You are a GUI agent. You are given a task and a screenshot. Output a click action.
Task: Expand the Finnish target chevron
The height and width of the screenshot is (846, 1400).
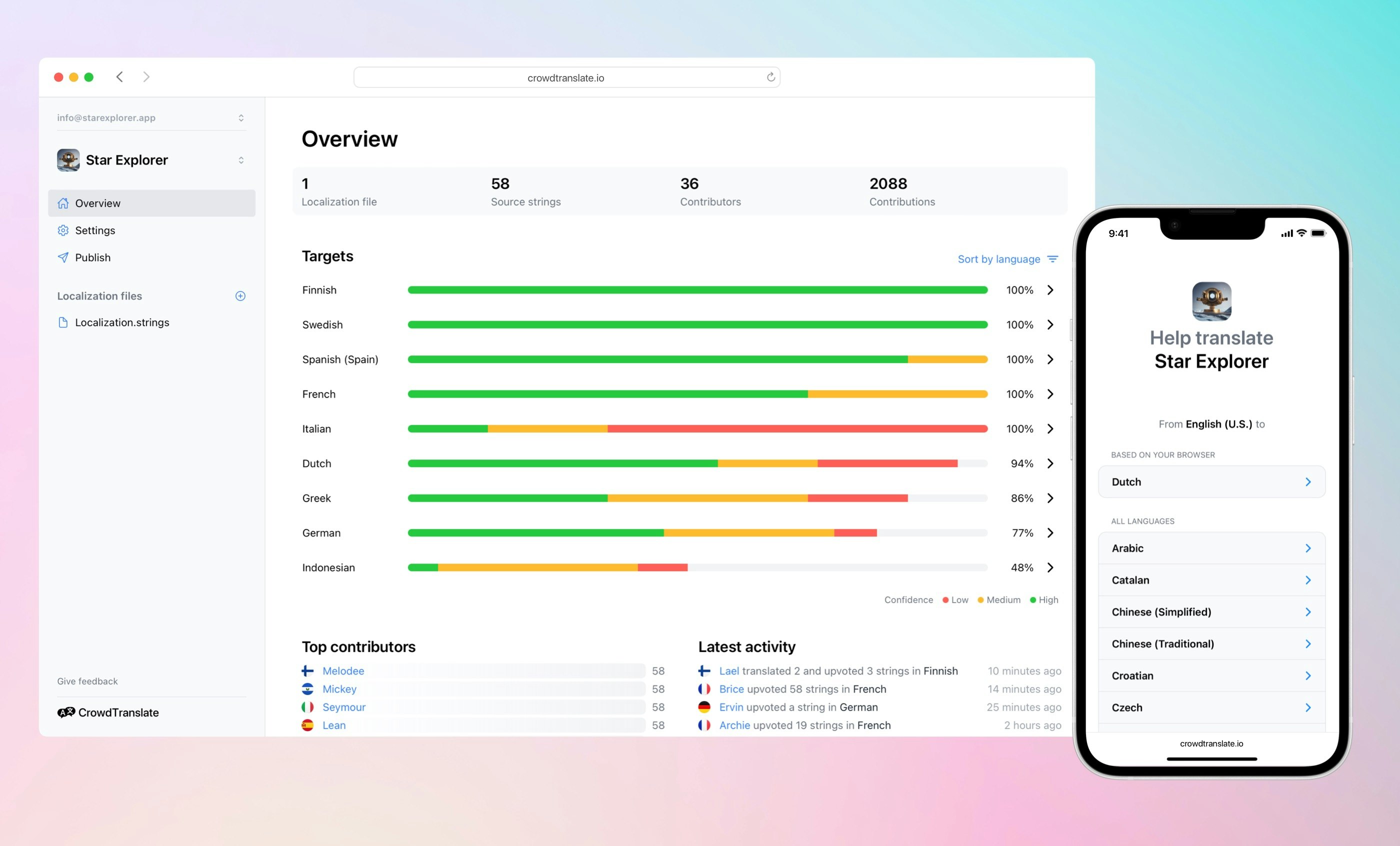pos(1050,290)
